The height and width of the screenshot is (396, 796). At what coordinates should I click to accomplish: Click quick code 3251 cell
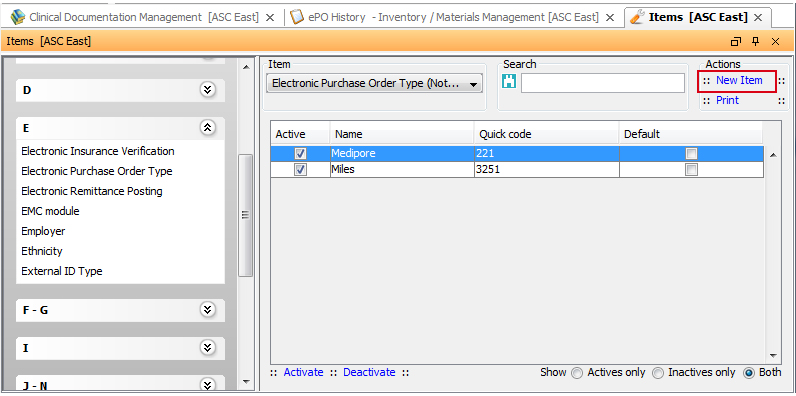[x=547, y=170]
